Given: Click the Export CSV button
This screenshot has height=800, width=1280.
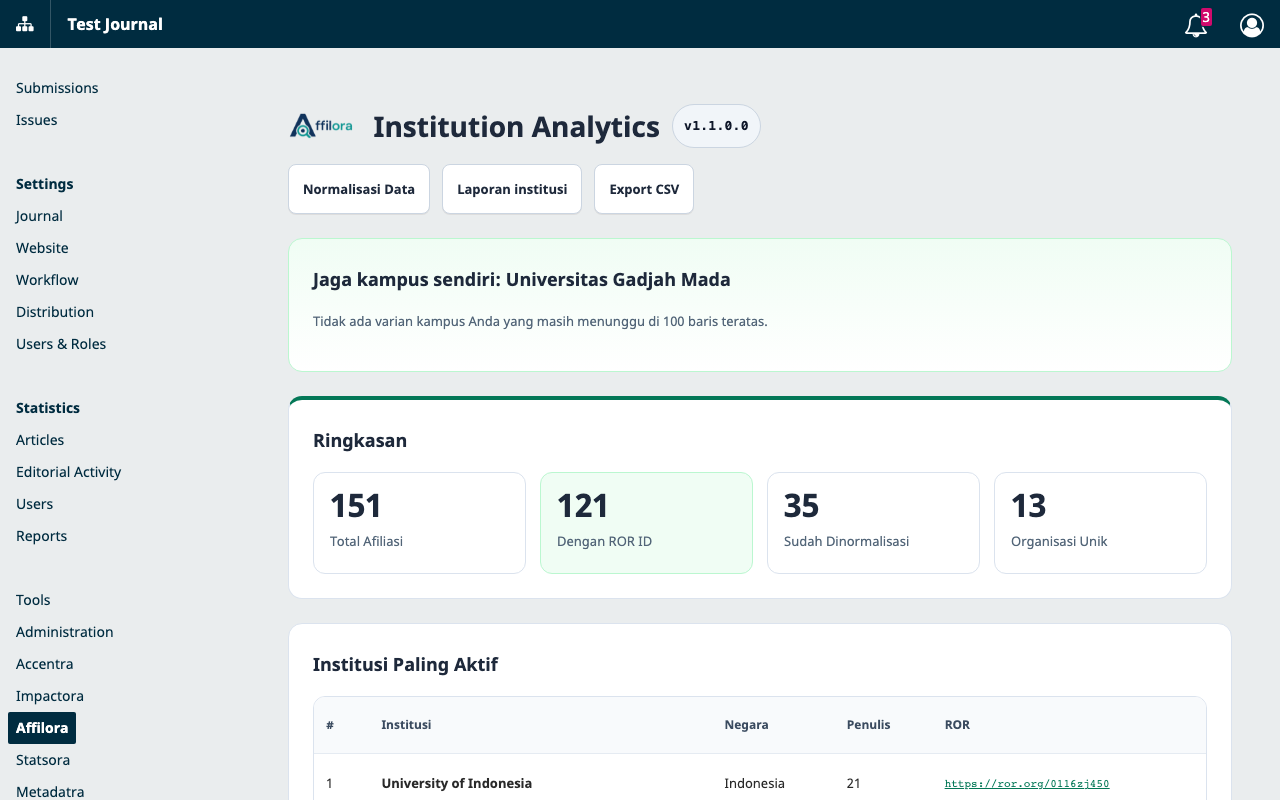Looking at the screenshot, I should (644, 189).
